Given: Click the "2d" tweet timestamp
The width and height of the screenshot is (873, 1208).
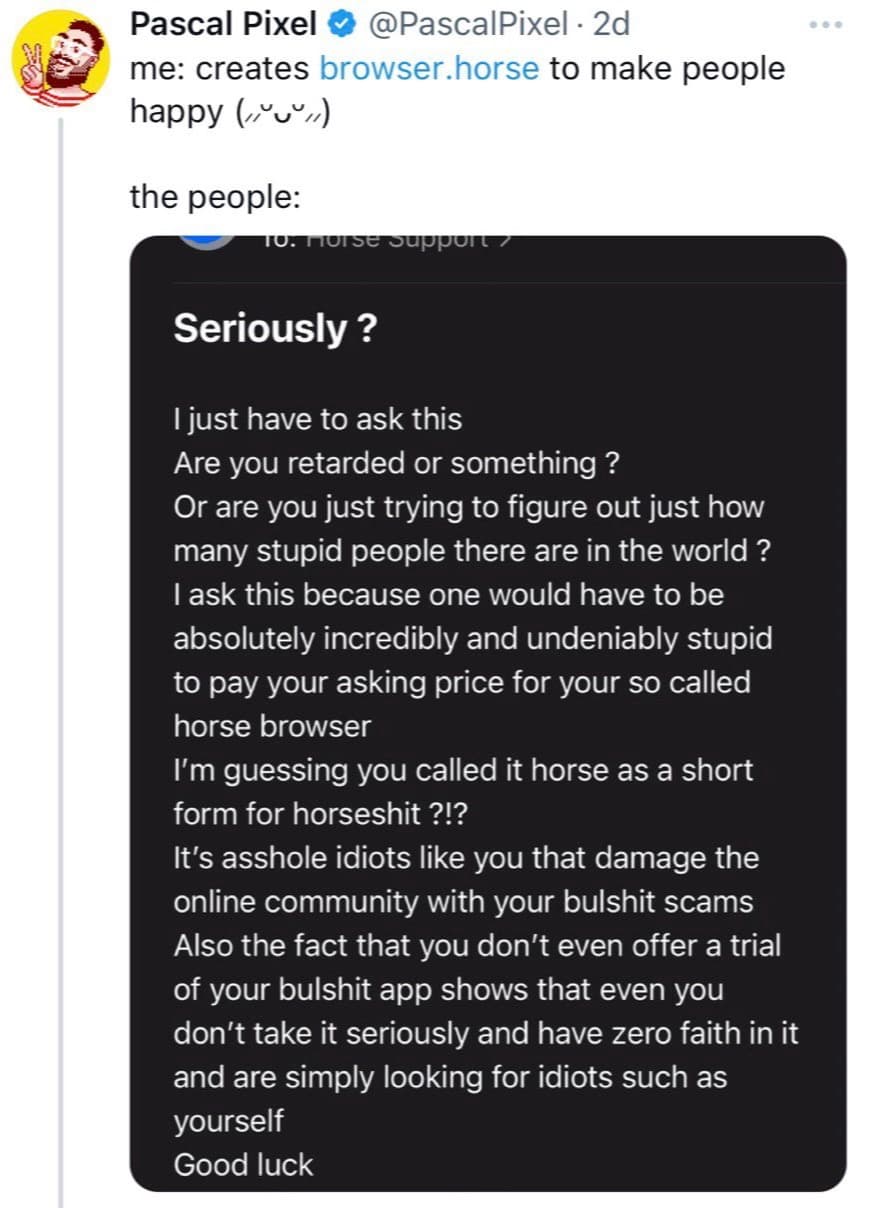Looking at the screenshot, I should pyautogui.click(x=611, y=23).
